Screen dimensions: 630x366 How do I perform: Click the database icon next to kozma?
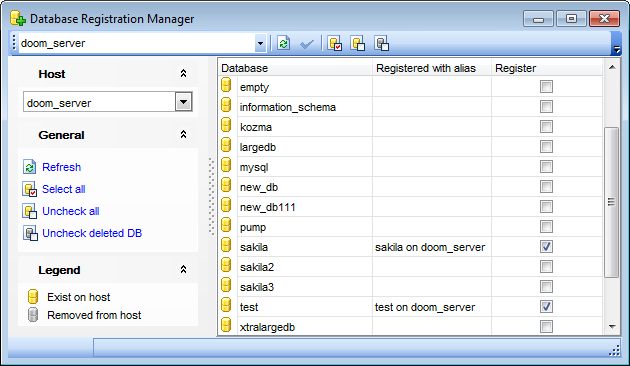226,125
